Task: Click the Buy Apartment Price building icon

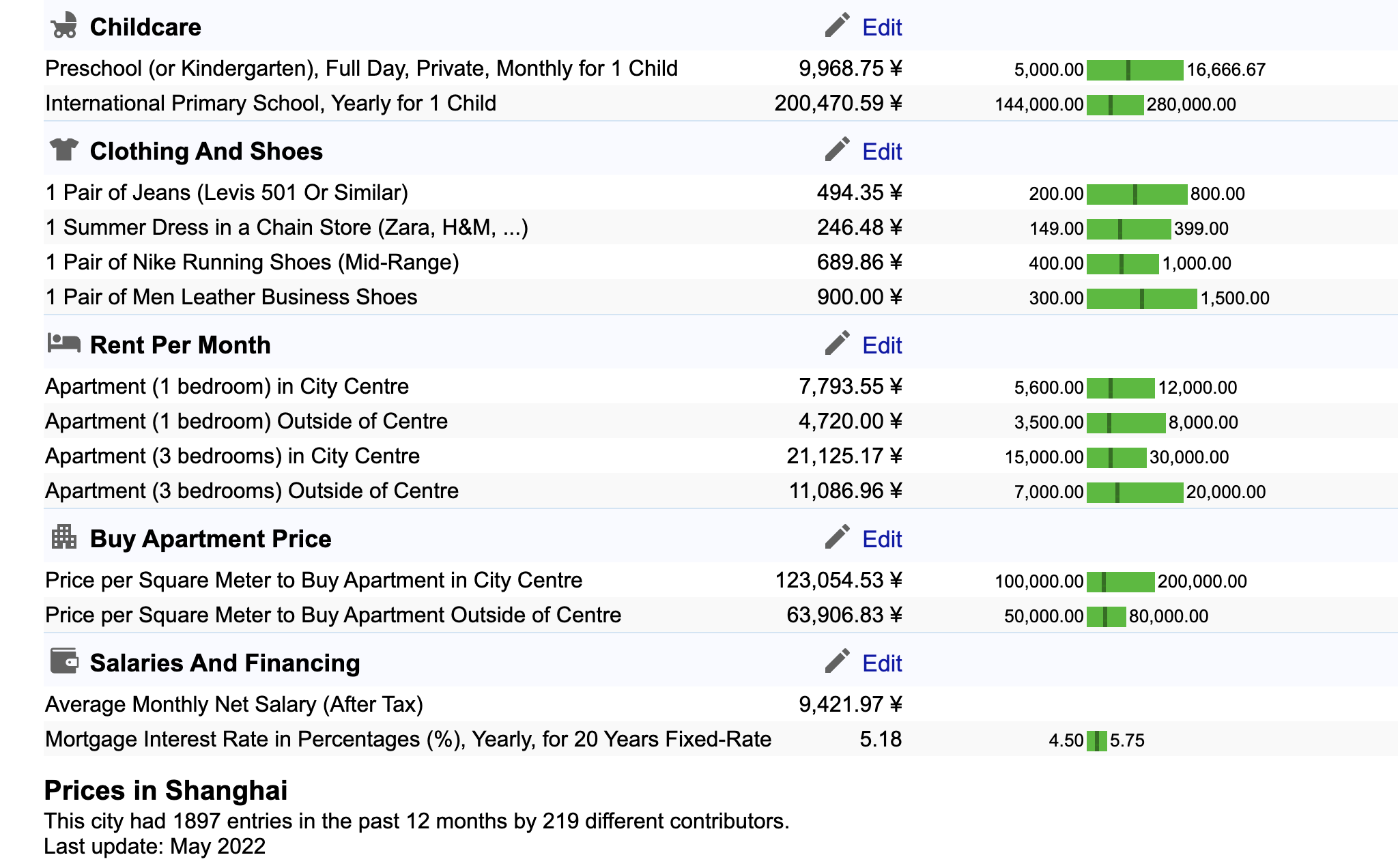Action: click(64, 537)
